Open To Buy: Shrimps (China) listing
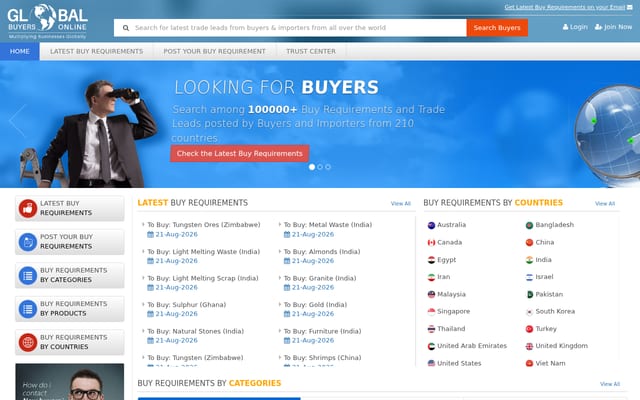The height and width of the screenshot is (400, 640). [322, 358]
